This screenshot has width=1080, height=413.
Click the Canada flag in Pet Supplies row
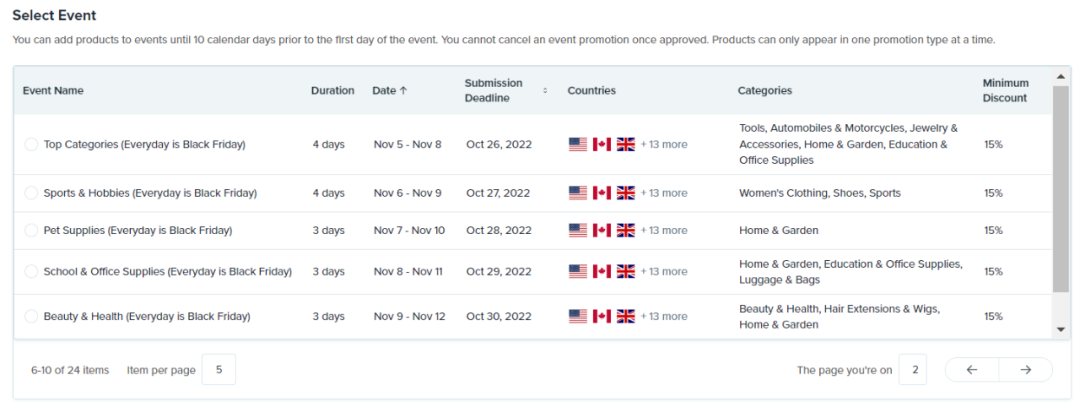click(x=602, y=231)
